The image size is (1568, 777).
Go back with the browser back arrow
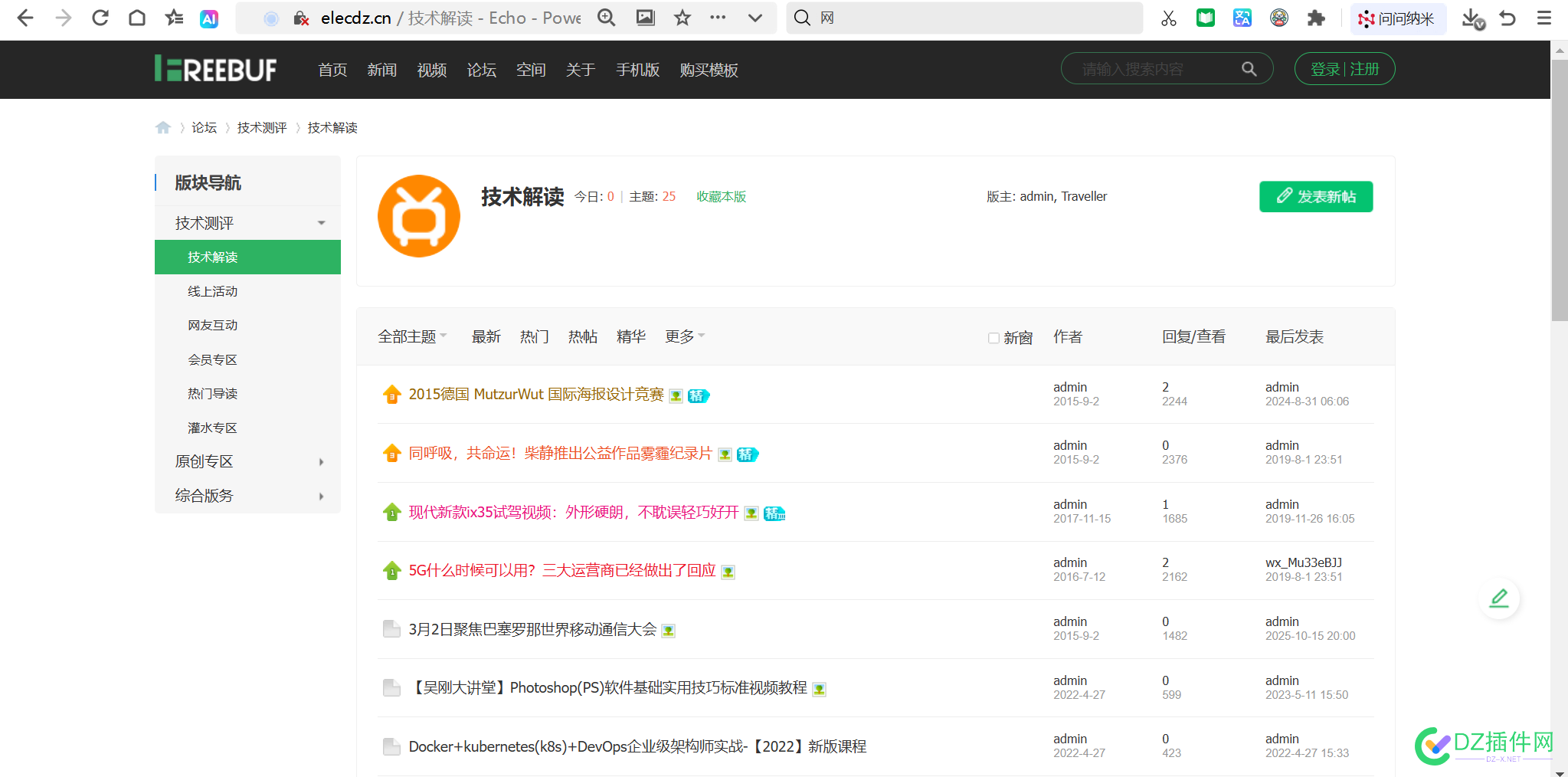click(25, 18)
